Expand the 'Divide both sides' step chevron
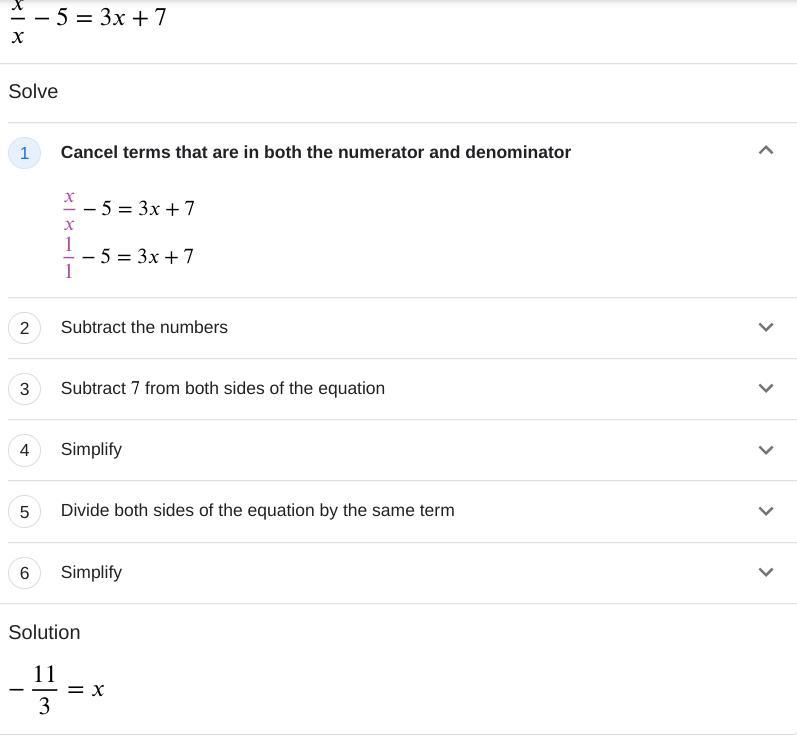 point(766,511)
